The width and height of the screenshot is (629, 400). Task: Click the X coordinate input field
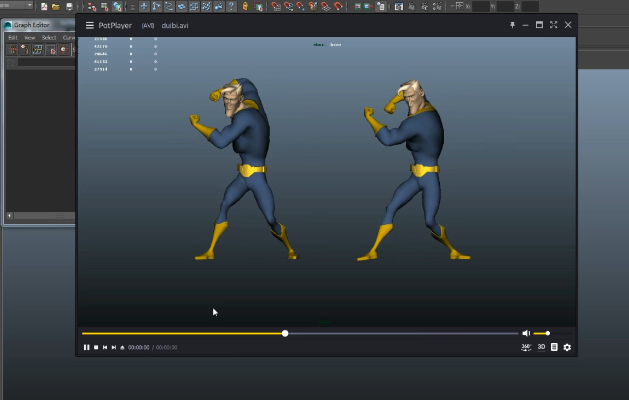point(481,6)
